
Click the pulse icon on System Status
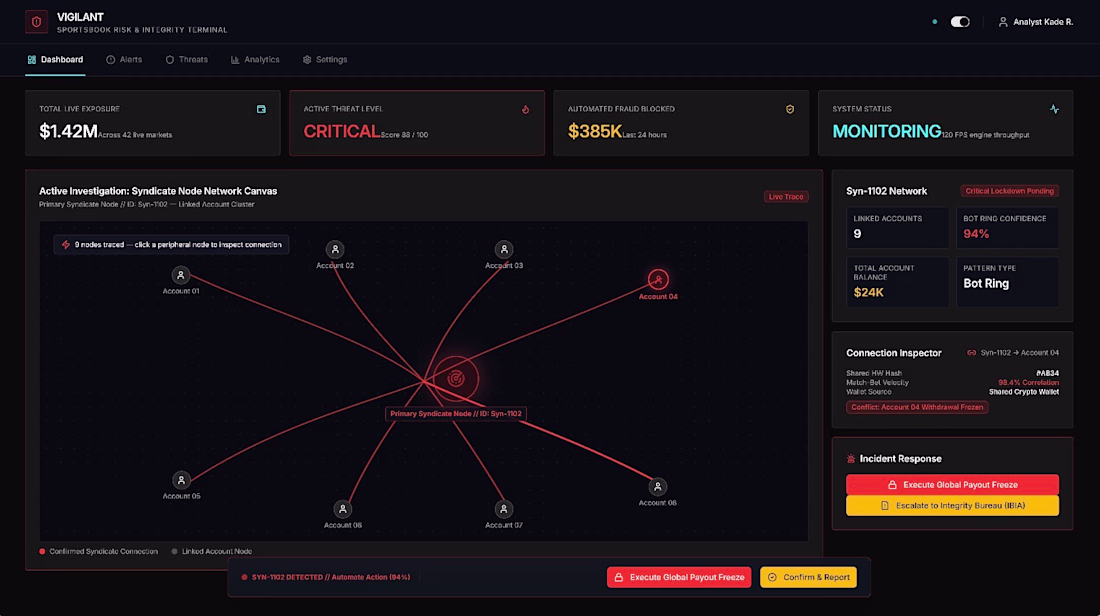(x=1054, y=109)
